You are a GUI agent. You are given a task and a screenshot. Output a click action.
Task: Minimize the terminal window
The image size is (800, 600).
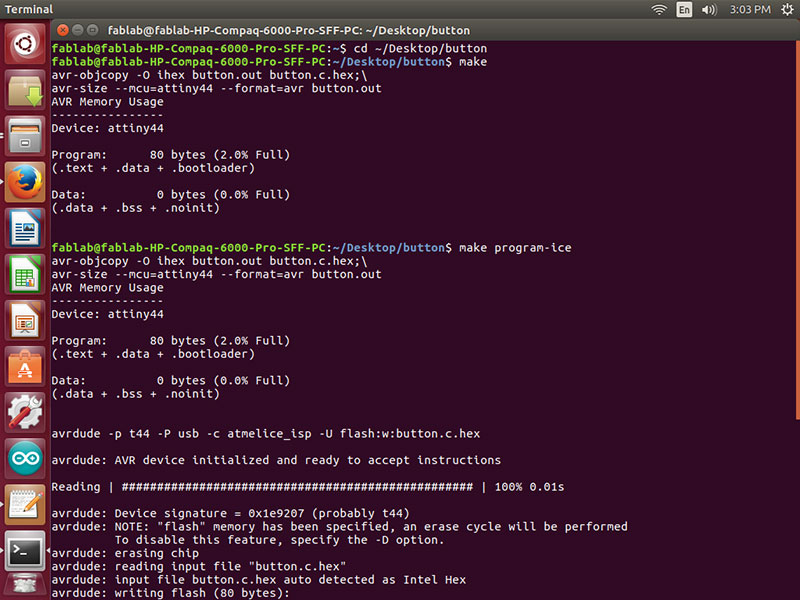(x=78, y=30)
